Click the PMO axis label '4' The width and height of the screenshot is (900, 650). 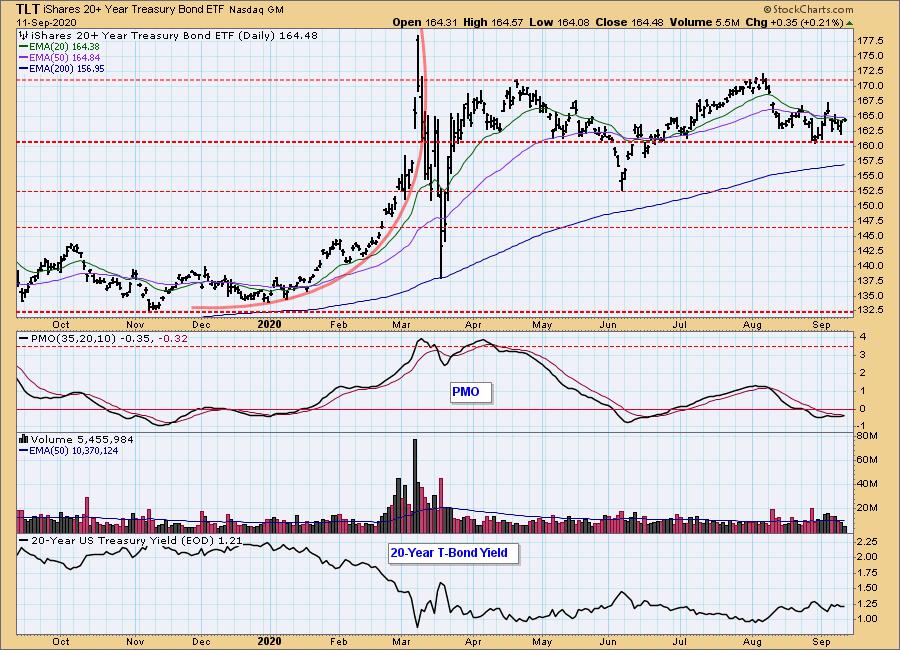[862, 337]
